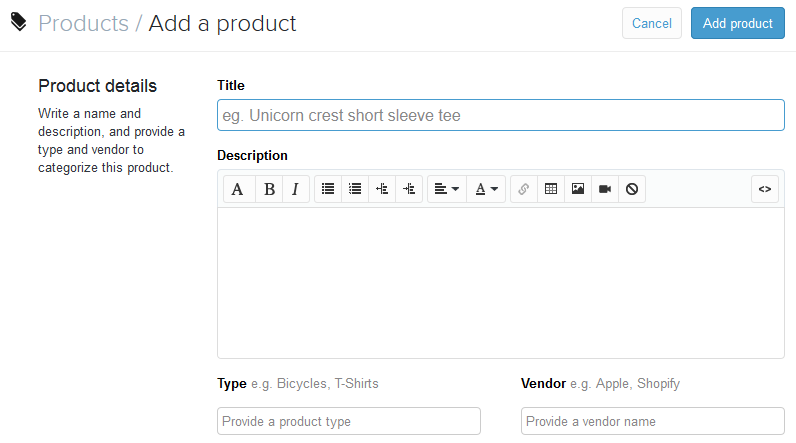Open the text alignment dropdown

(446, 189)
